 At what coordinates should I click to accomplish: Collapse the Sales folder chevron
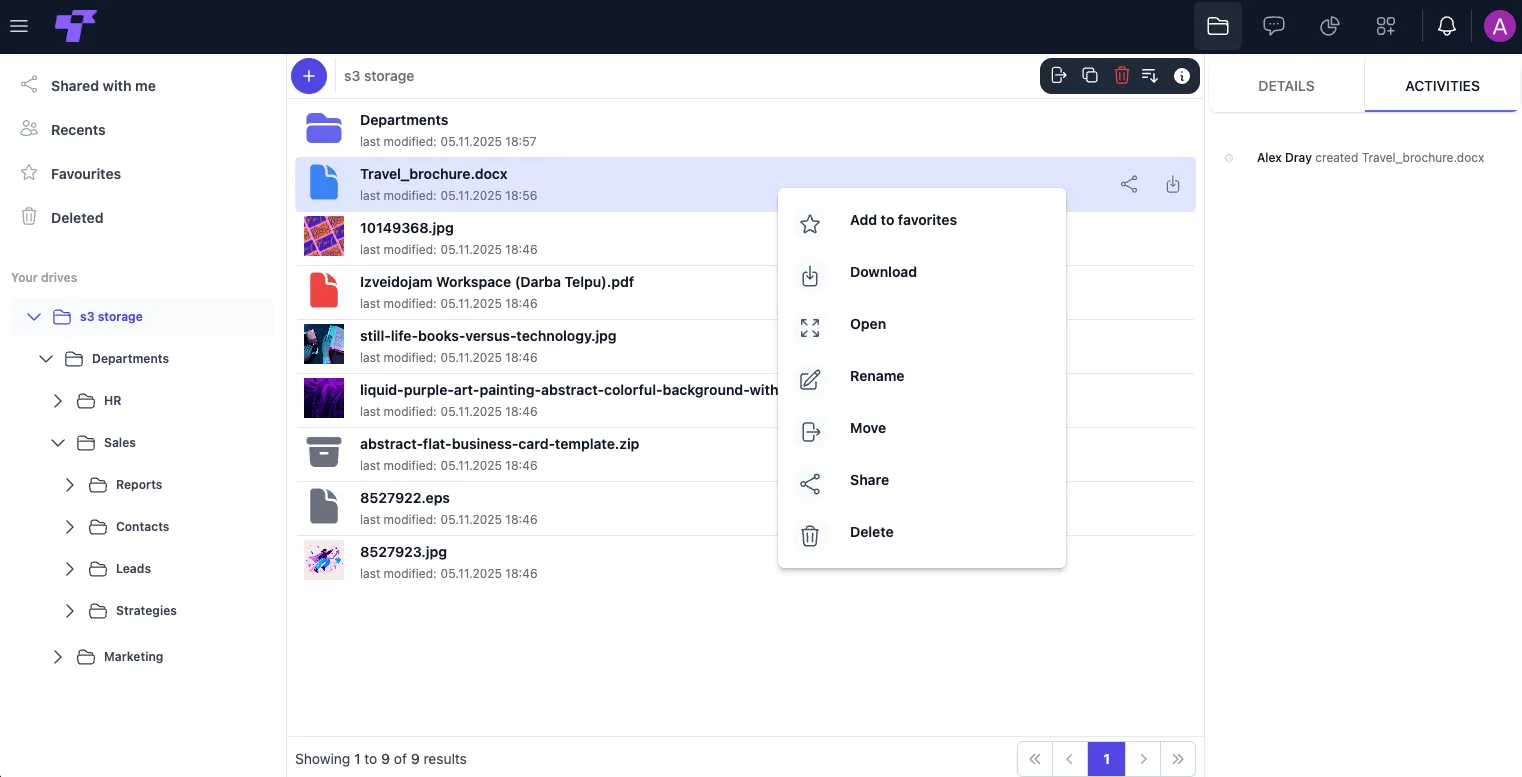[x=58, y=443]
